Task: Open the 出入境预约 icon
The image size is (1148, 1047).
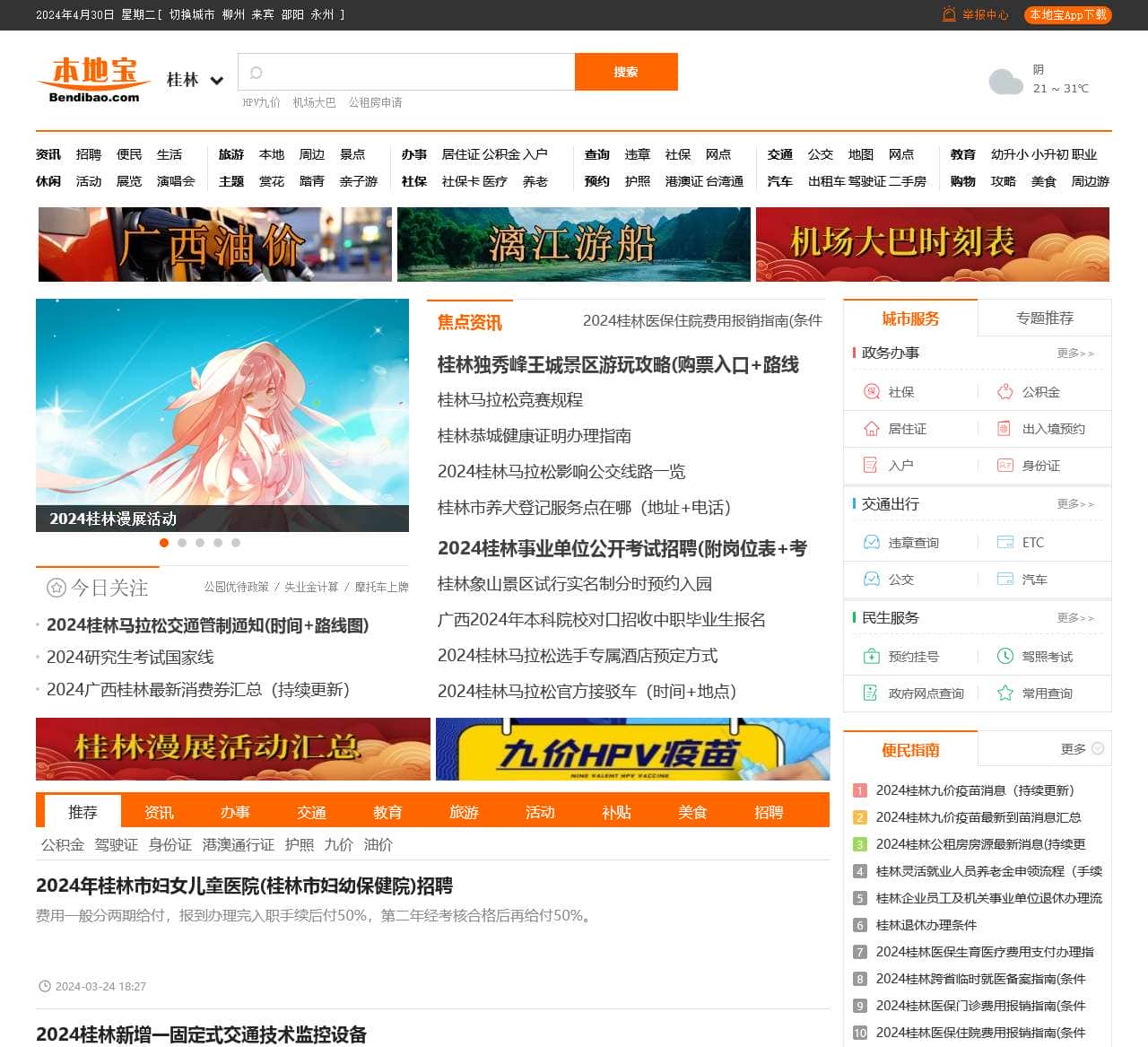Action: click(x=1004, y=429)
